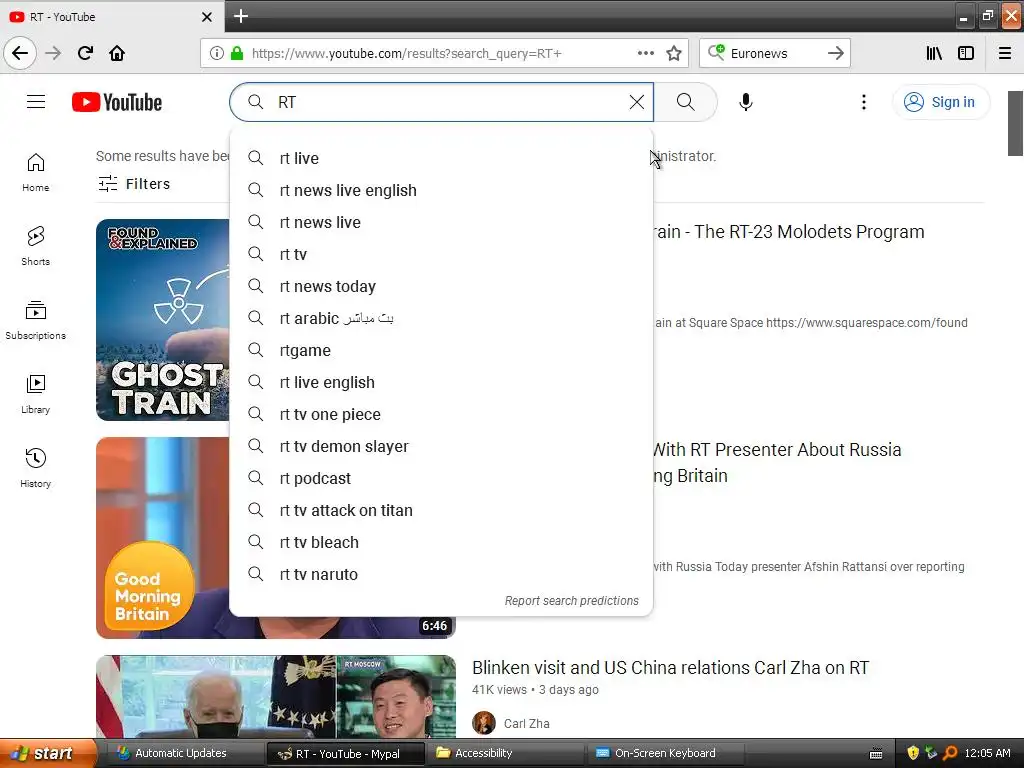Viewport: 1024px width, 768px height.
Task: Select suggestion 'rt news live english'
Action: 441,190
